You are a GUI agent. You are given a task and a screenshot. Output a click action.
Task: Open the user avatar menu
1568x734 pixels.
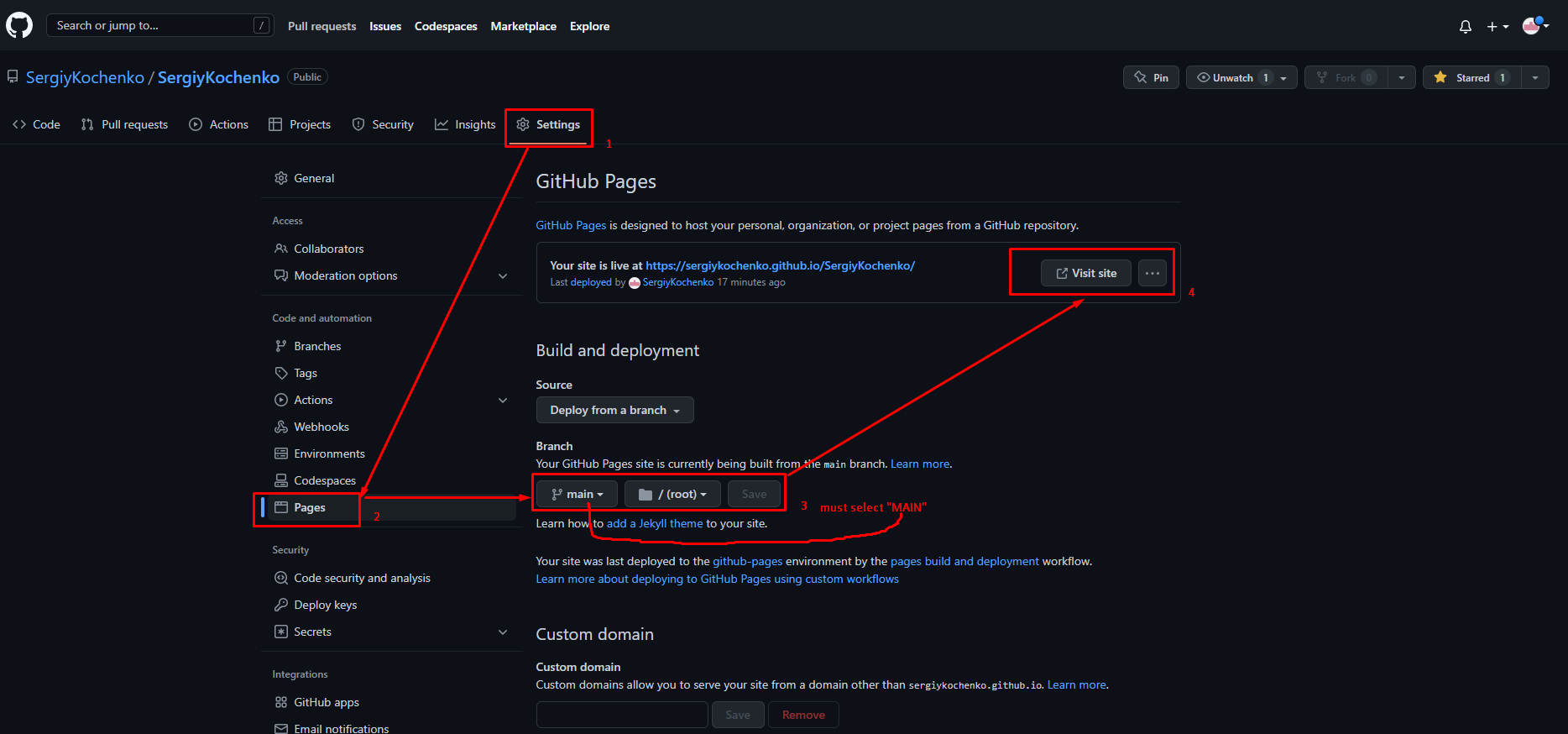(1535, 26)
